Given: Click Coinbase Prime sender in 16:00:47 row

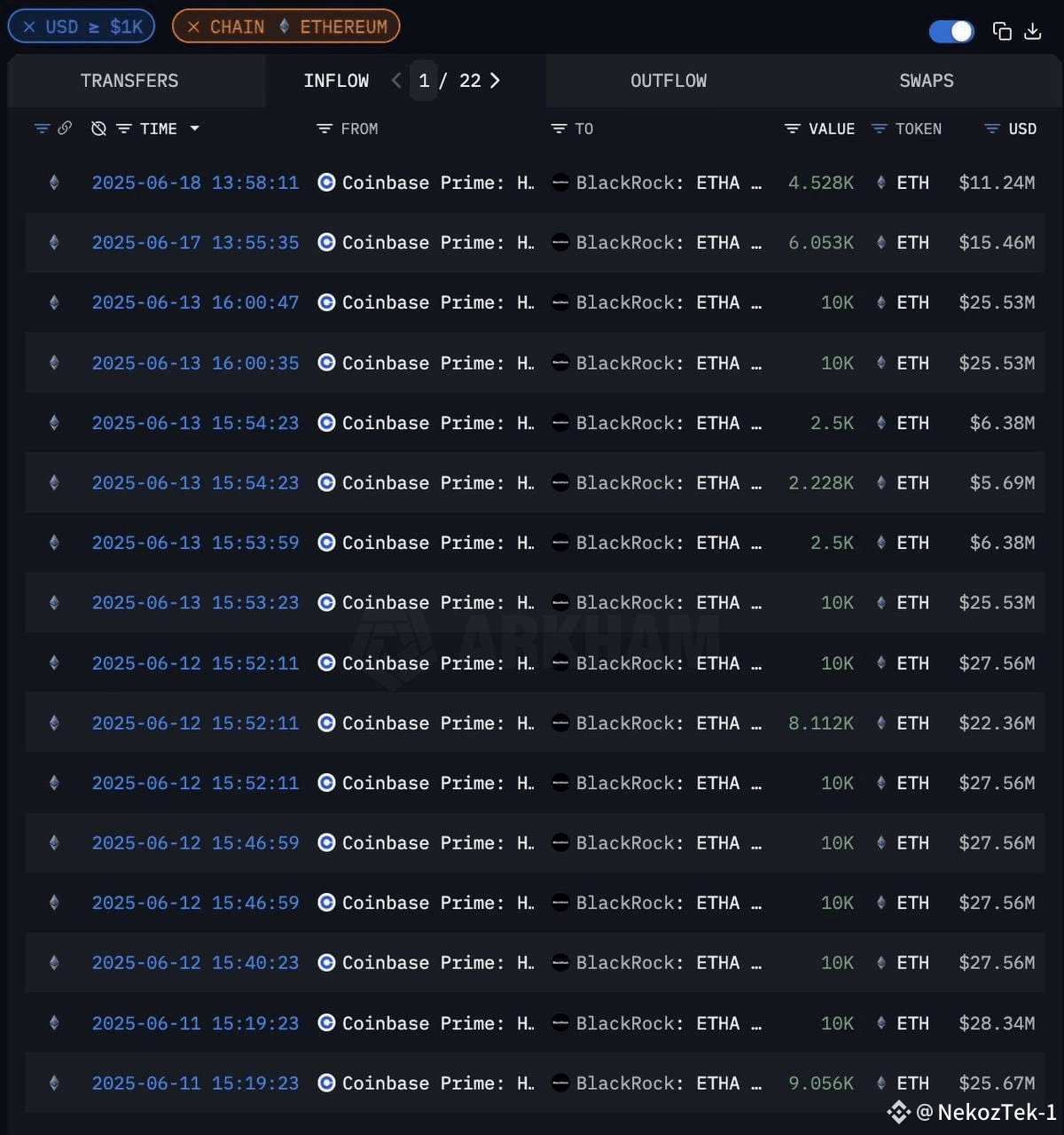Looking at the screenshot, I should pyautogui.click(x=426, y=302).
